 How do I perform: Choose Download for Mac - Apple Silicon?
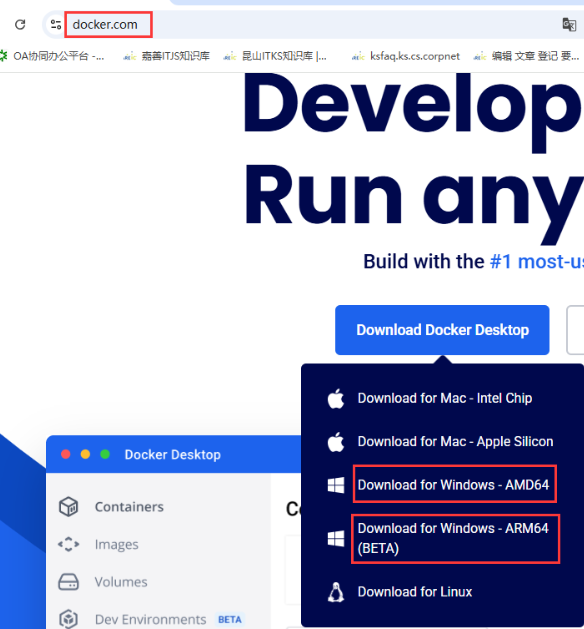pyautogui.click(x=455, y=441)
